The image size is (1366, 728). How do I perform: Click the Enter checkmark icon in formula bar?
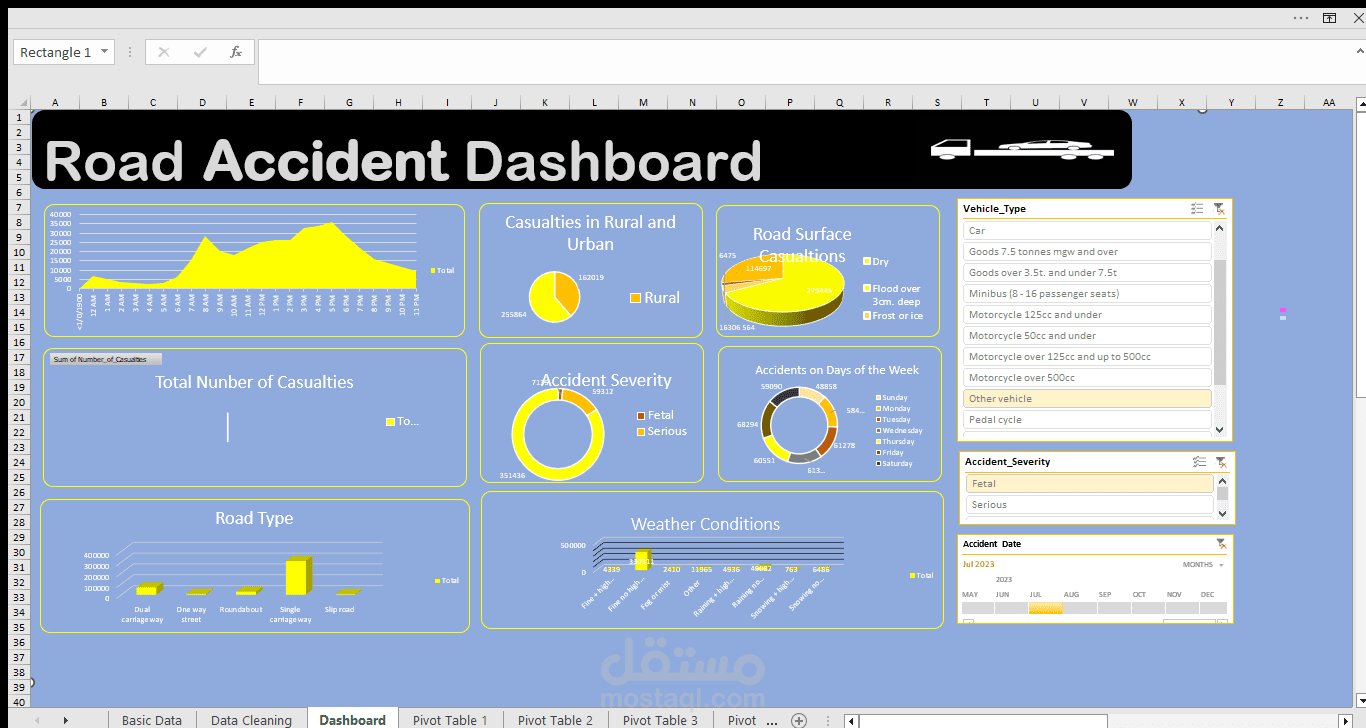pyautogui.click(x=200, y=52)
